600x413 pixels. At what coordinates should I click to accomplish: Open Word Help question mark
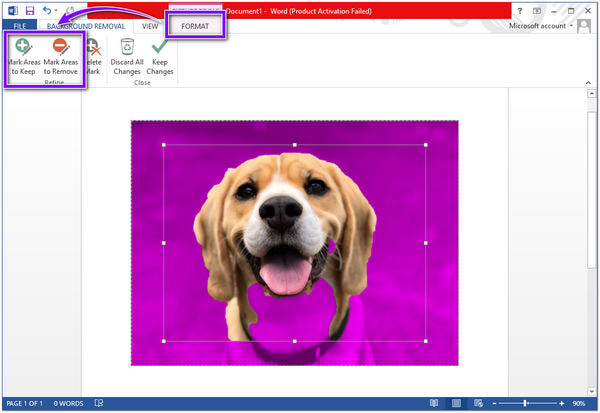[519, 11]
